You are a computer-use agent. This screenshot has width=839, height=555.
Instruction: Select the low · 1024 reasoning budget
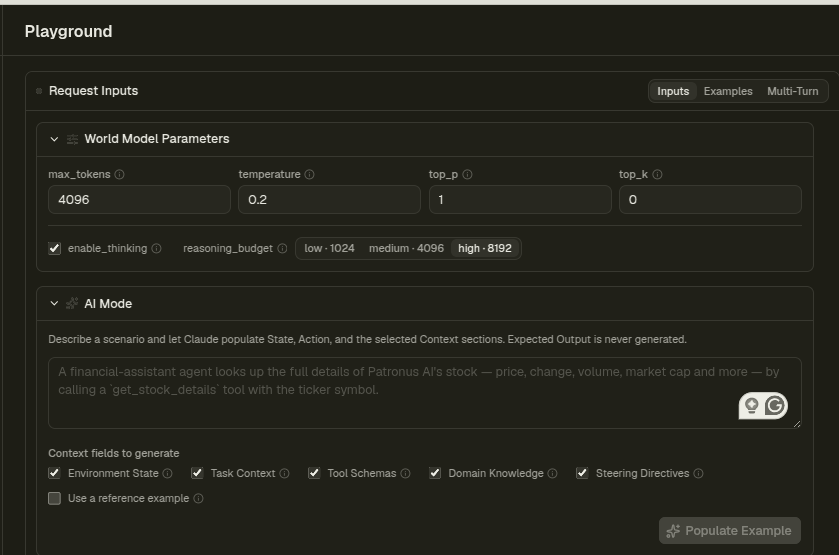[x=329, y=248]
